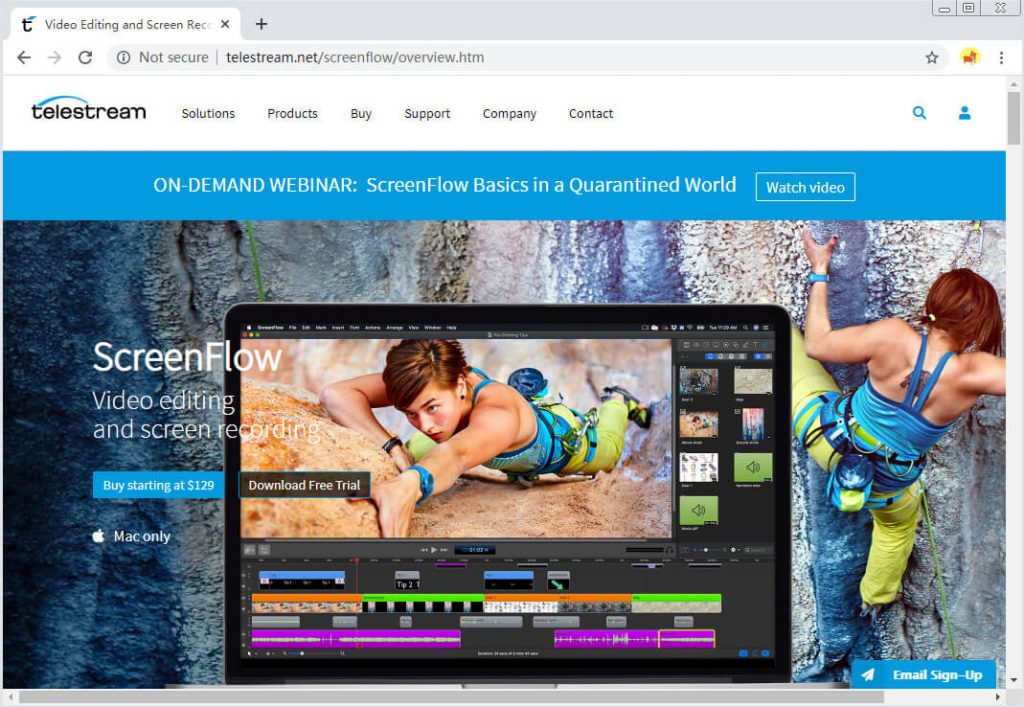Select the Video Editing and Screen Rec tab
Image resolution: width=1024 pixels, height=707 pixels.
pyautogui.click(x=125, y=24)
